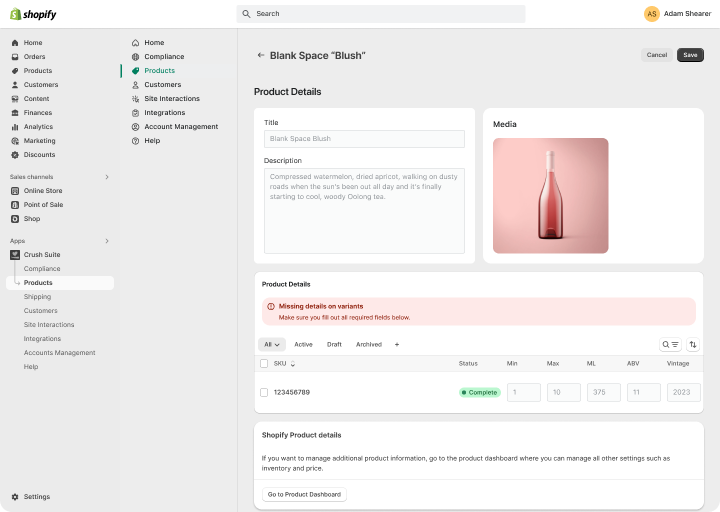The width and height of the screenshot is (720, 512).
Task: Click the Analytics icon in the sidebar
Action: click(15, 127)
